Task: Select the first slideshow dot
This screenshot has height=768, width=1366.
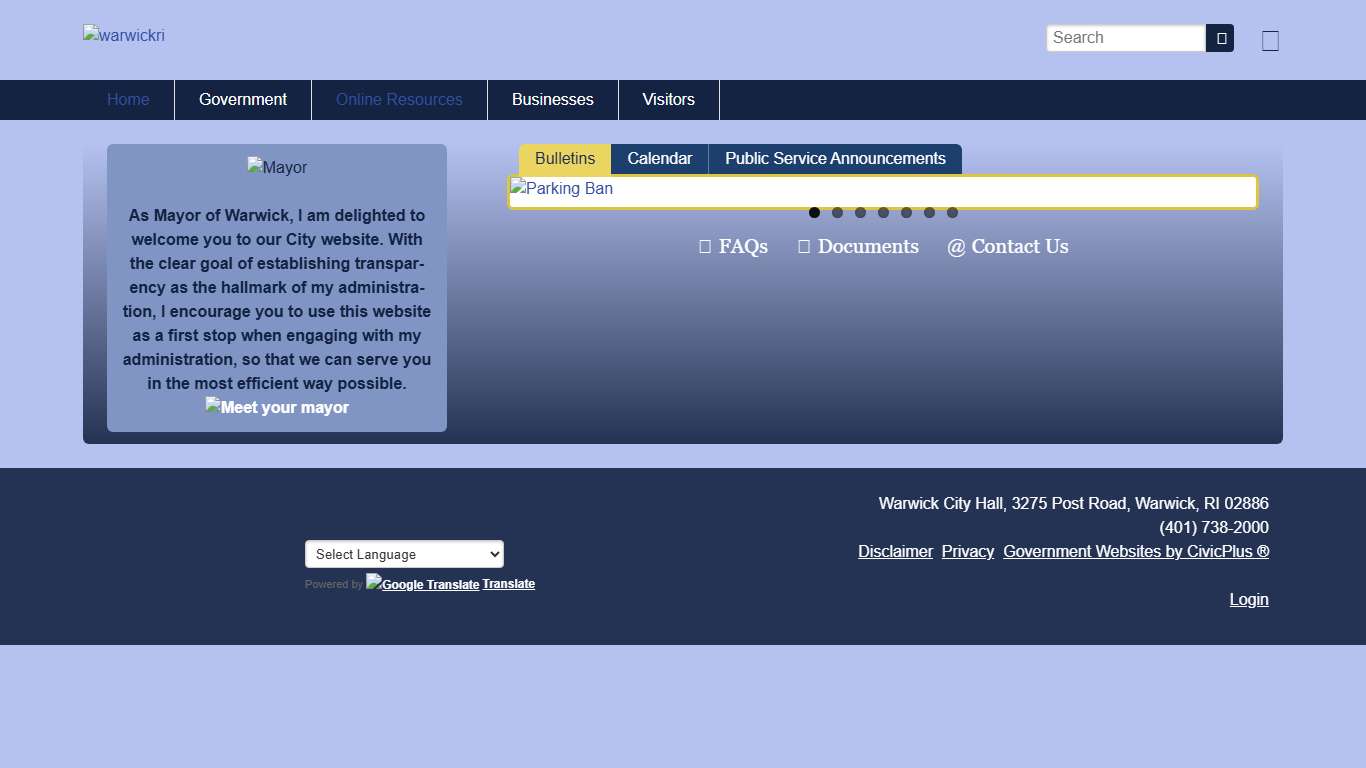Action: pos(814,213)
